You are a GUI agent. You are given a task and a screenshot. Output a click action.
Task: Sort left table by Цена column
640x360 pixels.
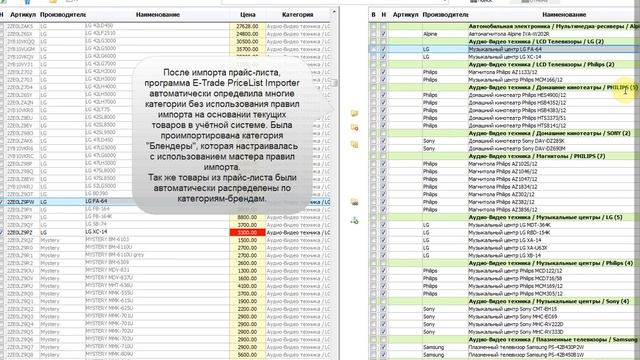[x=248, y=15]
